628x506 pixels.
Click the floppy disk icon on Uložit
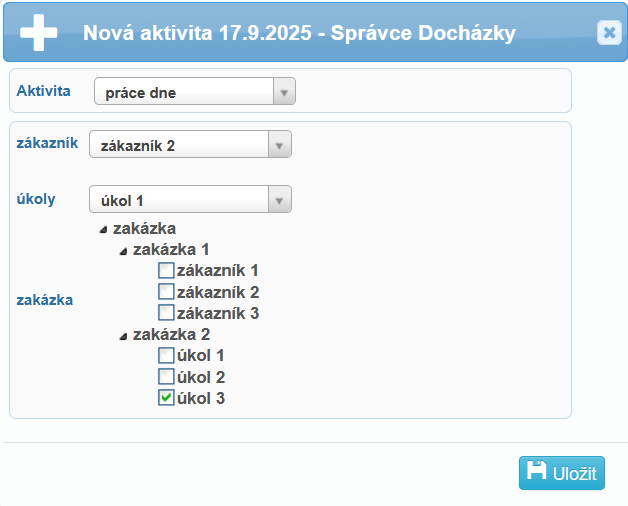(x=536, y=473)
